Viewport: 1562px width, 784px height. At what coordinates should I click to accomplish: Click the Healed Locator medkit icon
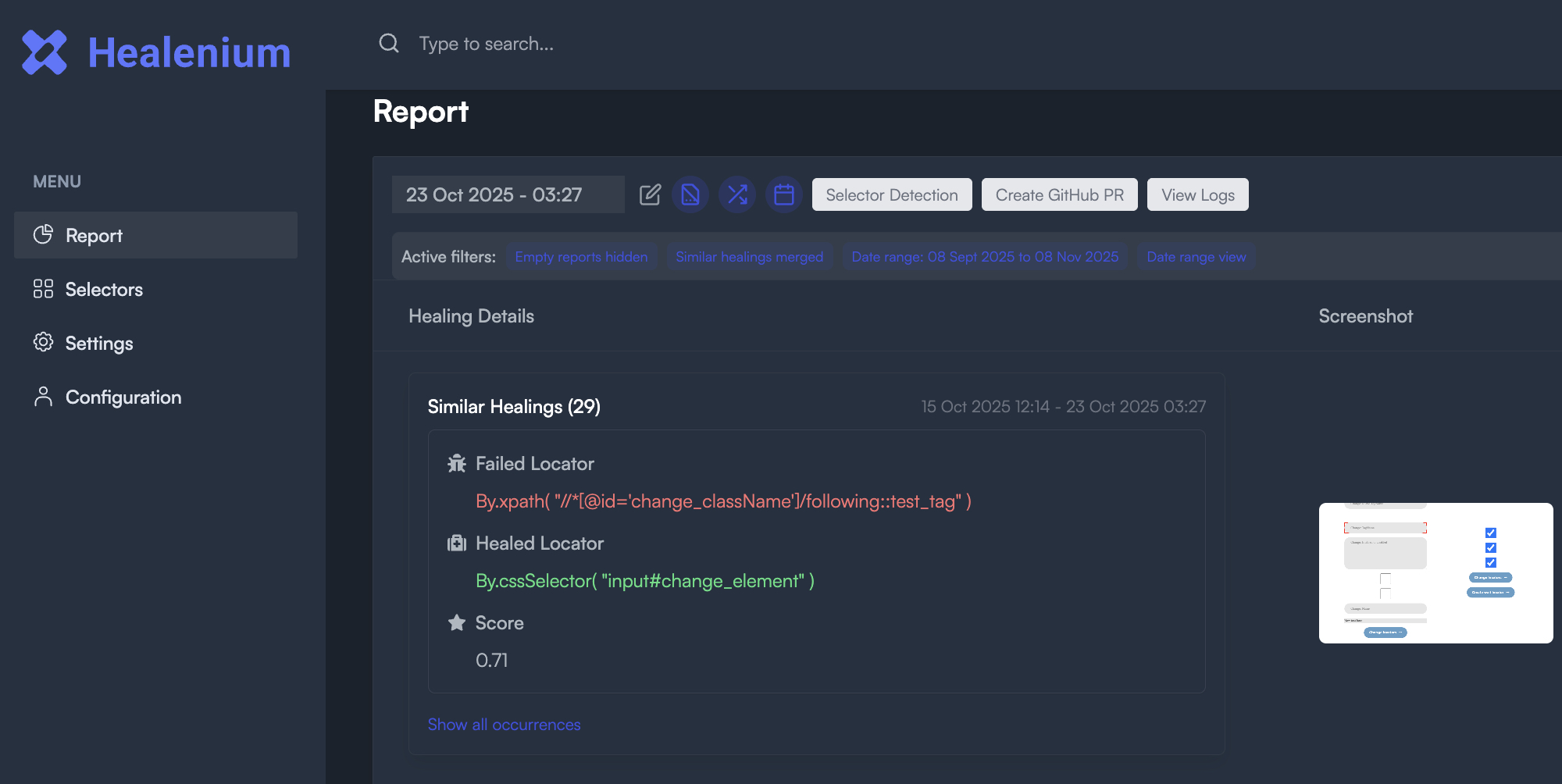(x=457, y=543)
